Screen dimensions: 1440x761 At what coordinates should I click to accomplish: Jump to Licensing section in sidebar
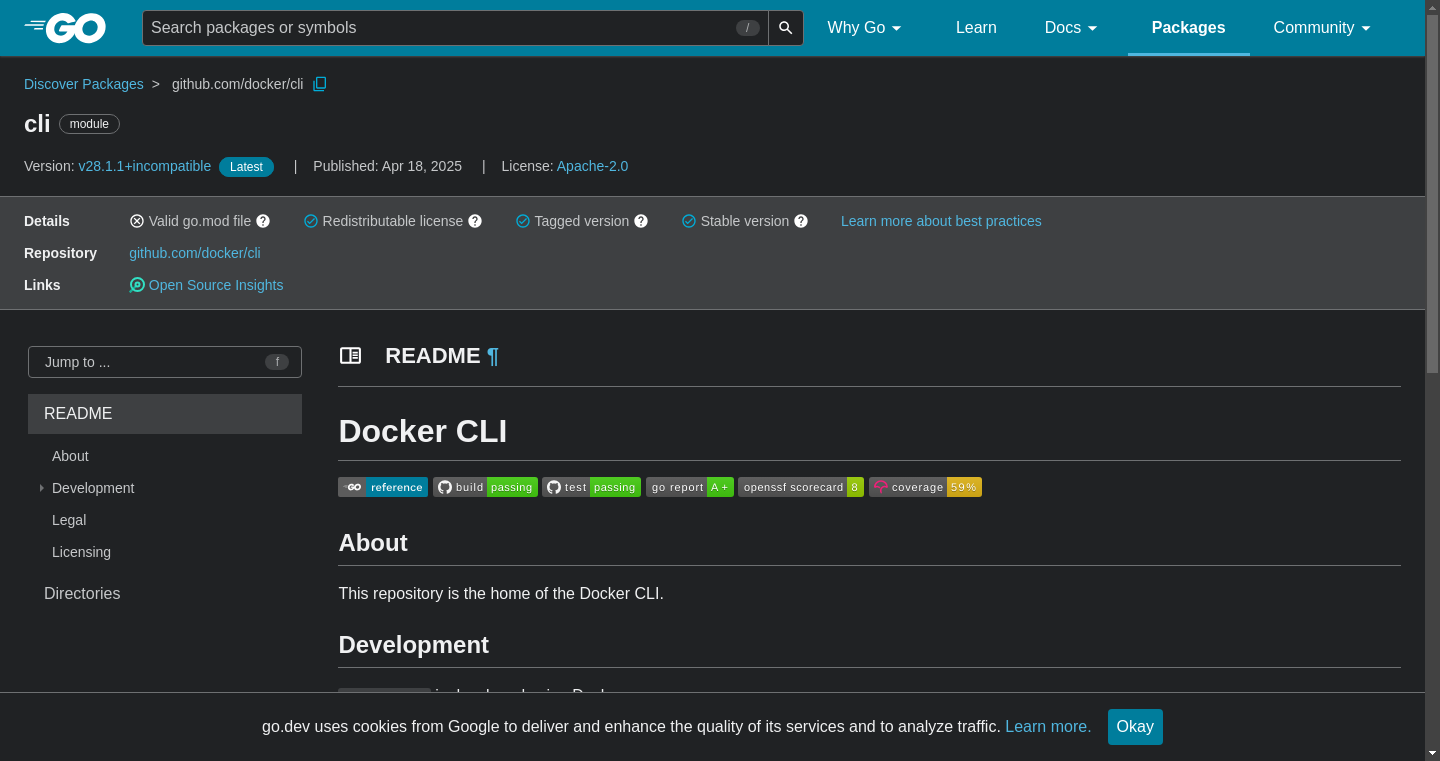81,552
